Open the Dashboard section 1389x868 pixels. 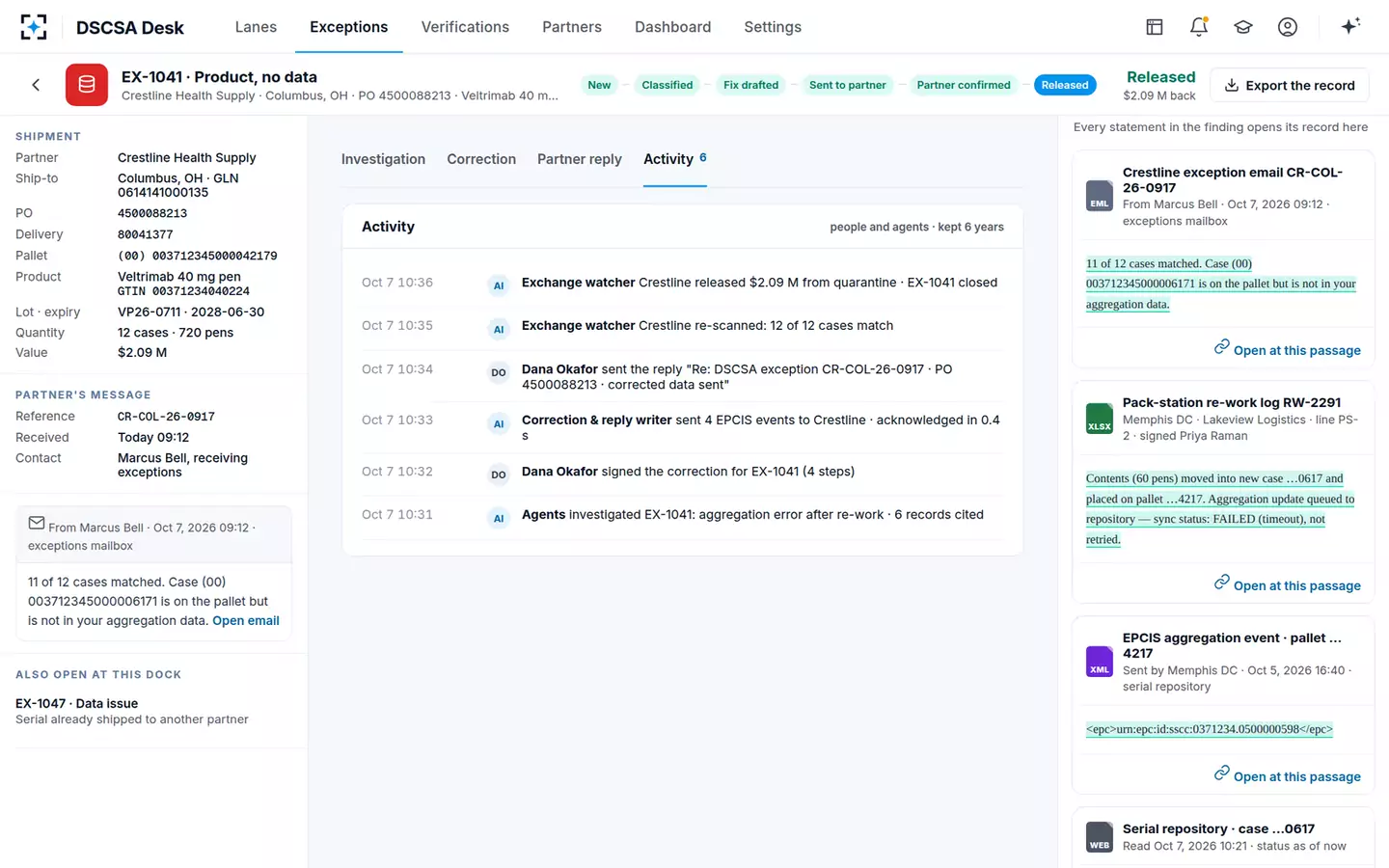coord(673,27)
